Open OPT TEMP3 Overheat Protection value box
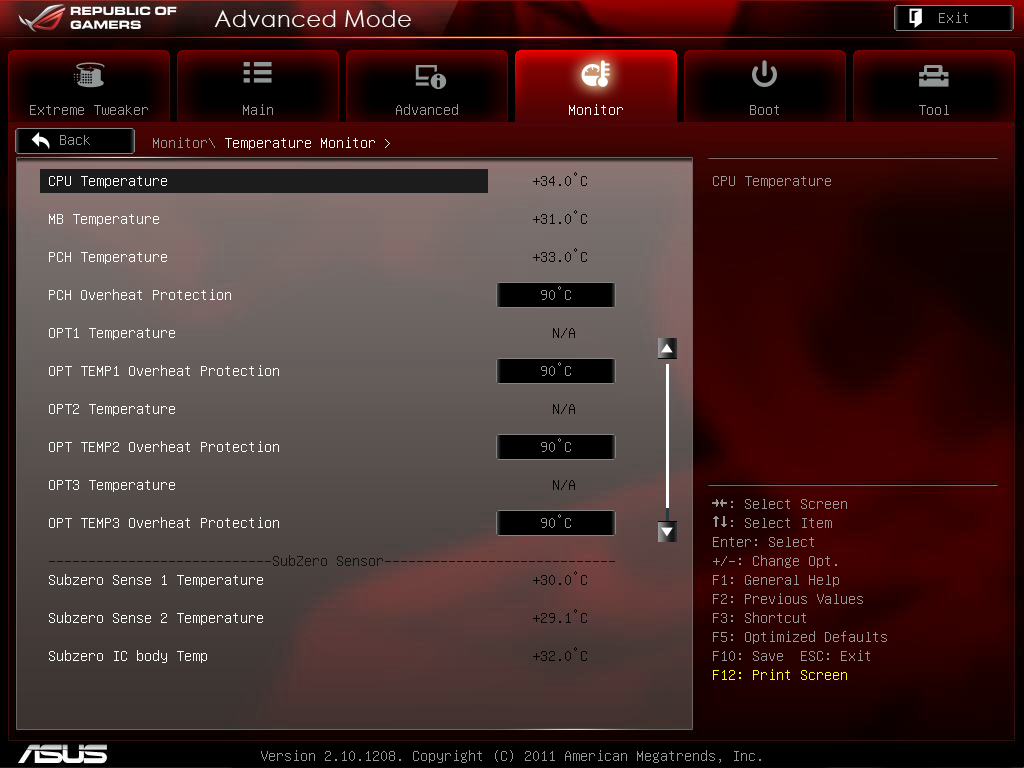1024x768 pixels. pyautogui.click(x=556, y=523)
